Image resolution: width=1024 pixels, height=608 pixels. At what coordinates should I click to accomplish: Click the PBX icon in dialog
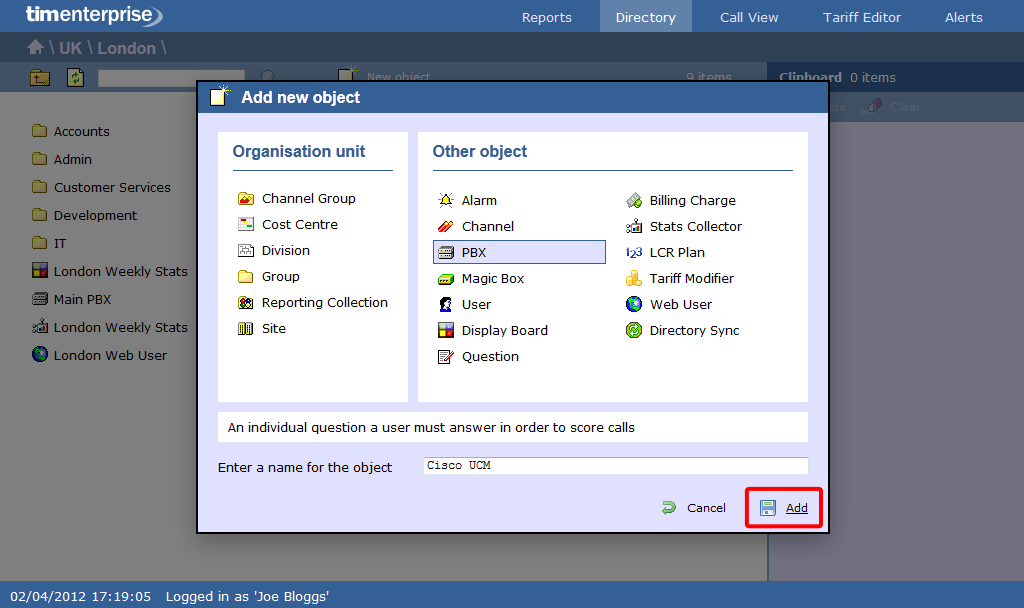tap(446, 253)
